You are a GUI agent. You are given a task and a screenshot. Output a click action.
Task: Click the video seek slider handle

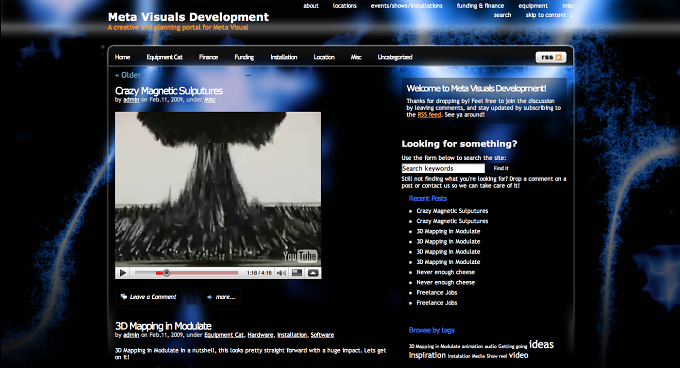coord(166,273)
